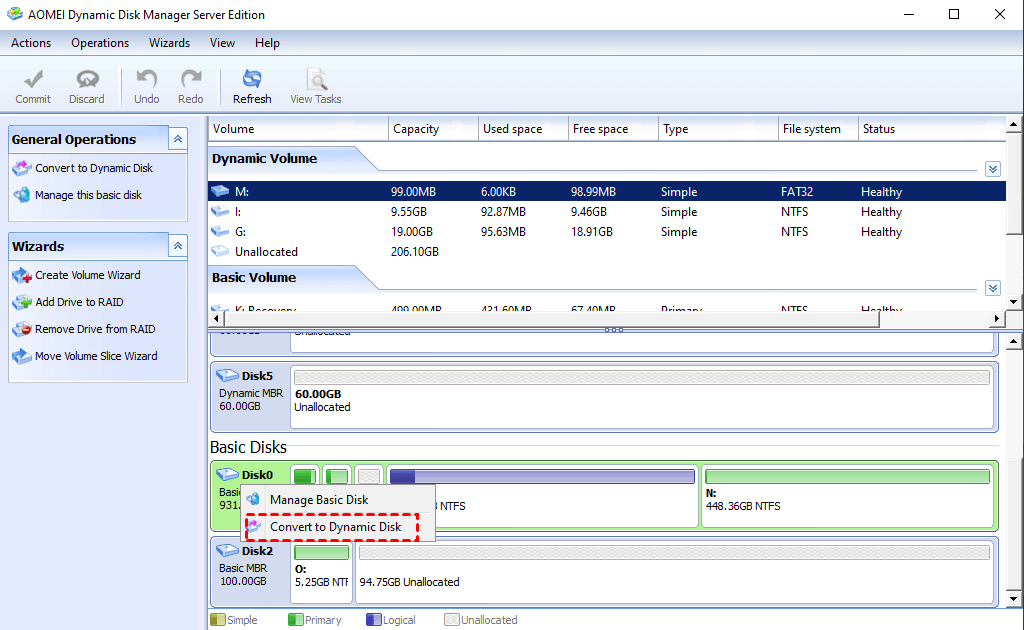The width and height of the screenshot is (1024, 630).
Task: Click the Convert to Dynamic Disk sidebar icon
Action: click(22, 168)
